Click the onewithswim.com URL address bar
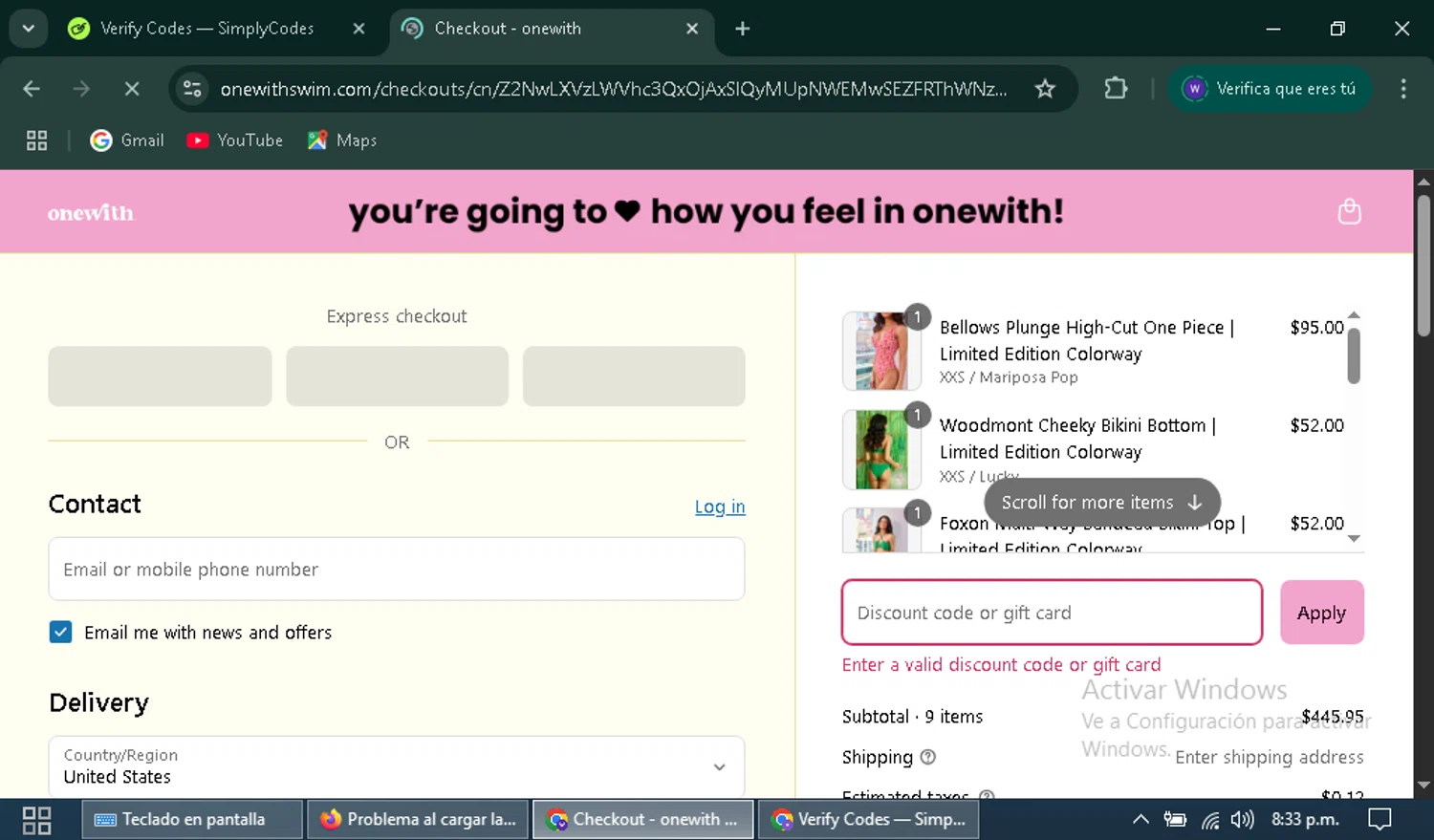This screenshot has width=1434, height=840. 613,89
